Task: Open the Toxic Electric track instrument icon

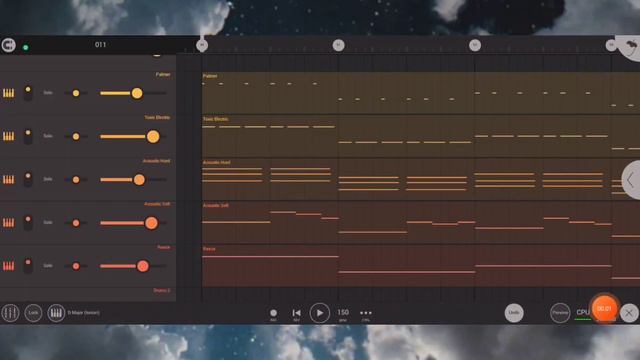Action: pyautogui.click(x=9, y=136)
